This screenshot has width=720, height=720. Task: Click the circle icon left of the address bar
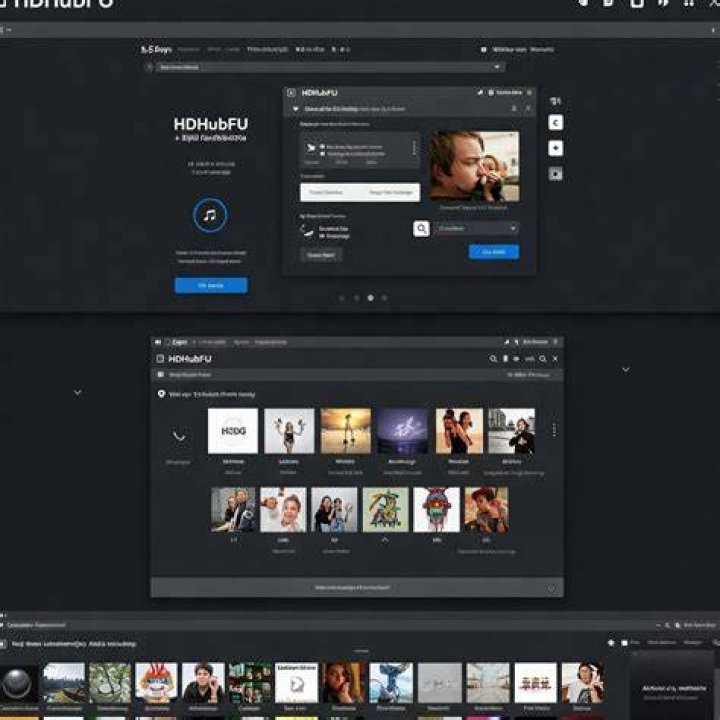[149, 67]
